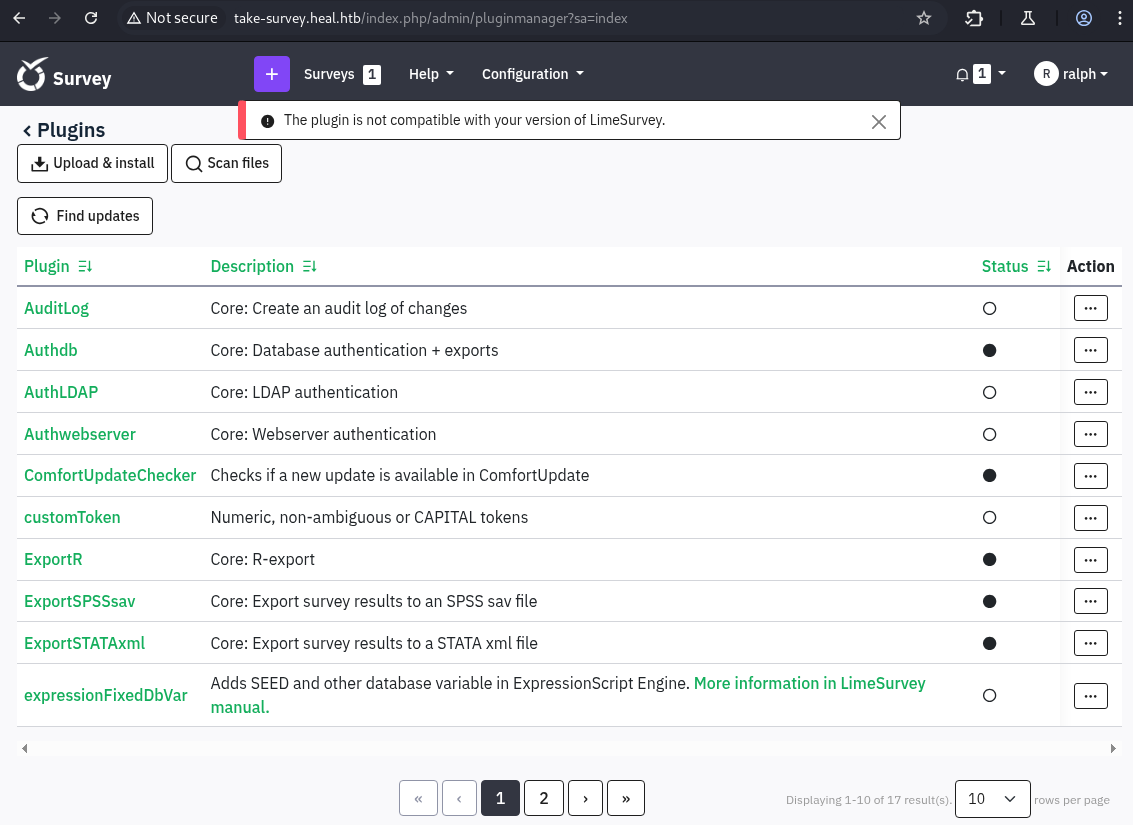Open the notifications bell icon

coord(962,74)
